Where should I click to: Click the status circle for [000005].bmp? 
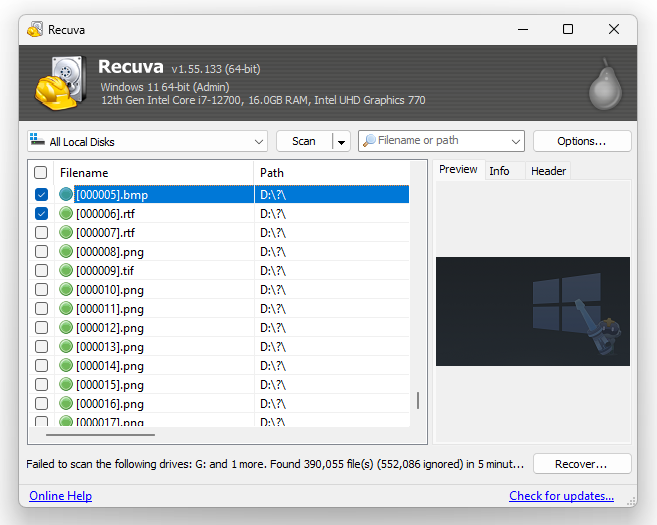[66, 194]
